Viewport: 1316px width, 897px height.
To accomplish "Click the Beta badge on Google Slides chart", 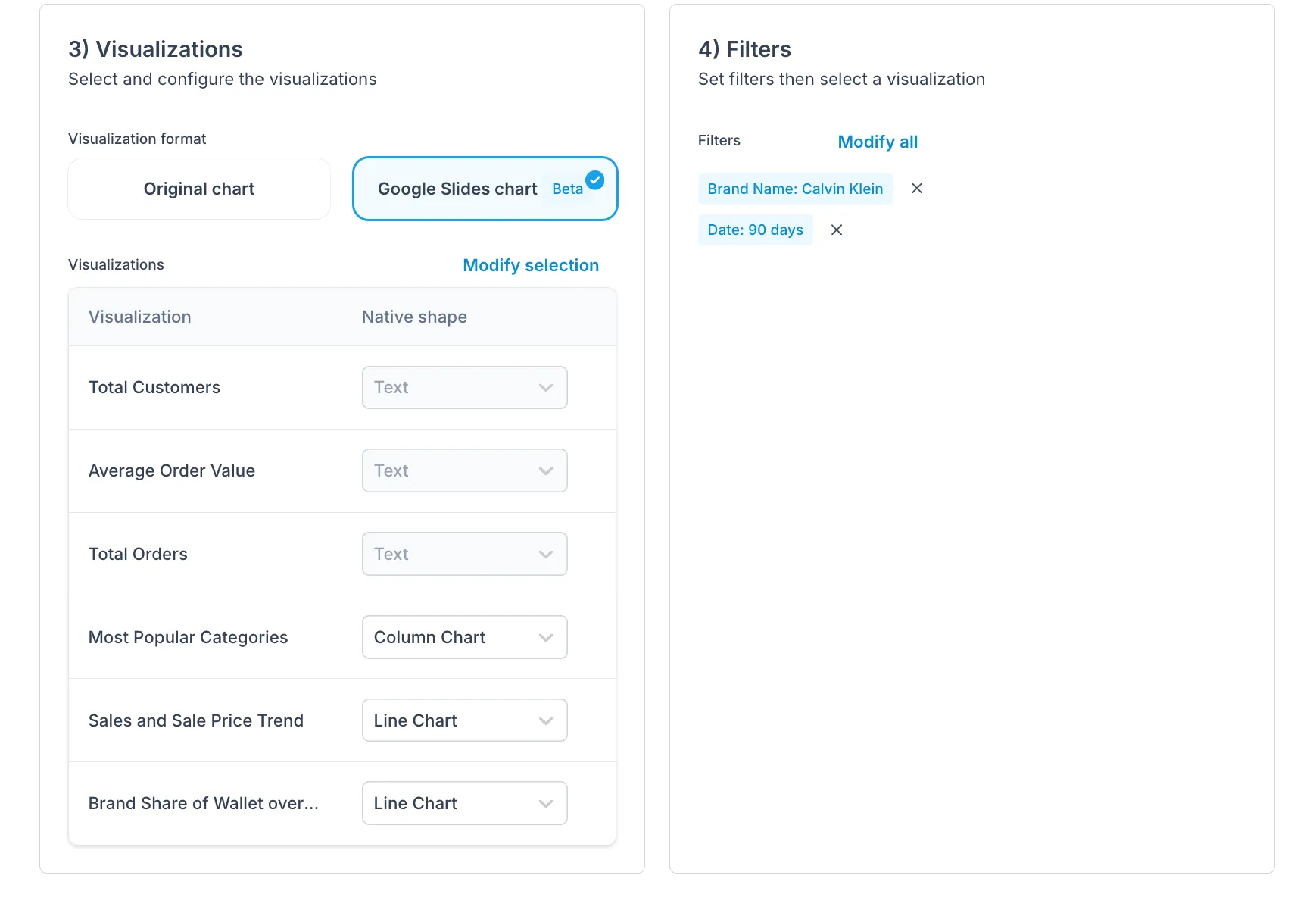I will pos(567,189).
